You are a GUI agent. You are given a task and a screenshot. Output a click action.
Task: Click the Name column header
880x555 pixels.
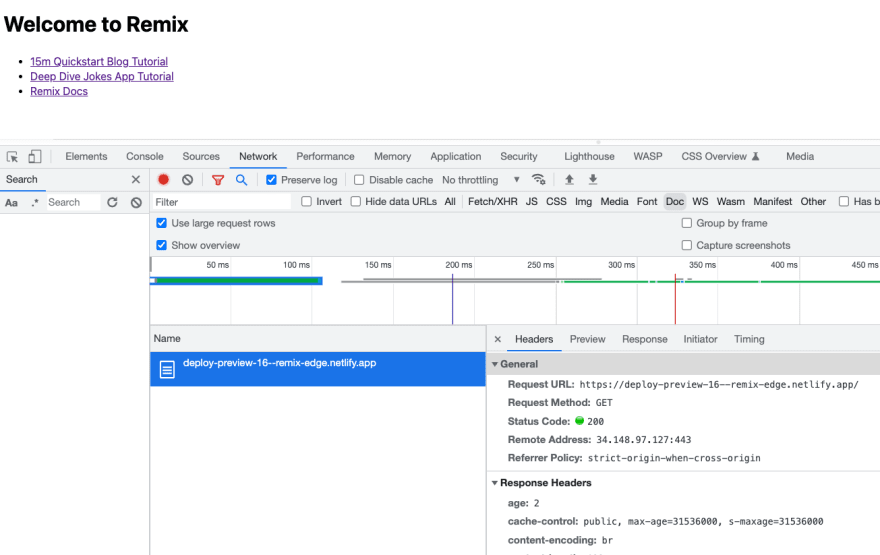(x=318, y=339)
